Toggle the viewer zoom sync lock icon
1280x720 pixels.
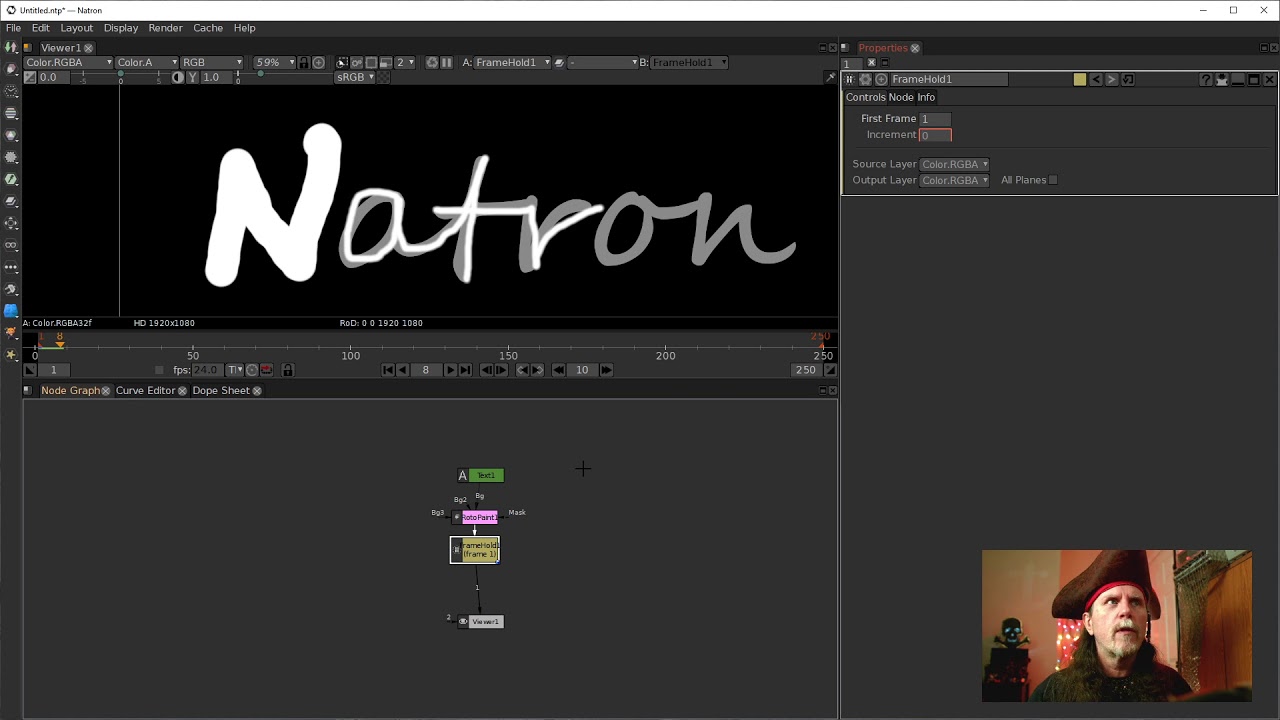(x=303, y=62)
